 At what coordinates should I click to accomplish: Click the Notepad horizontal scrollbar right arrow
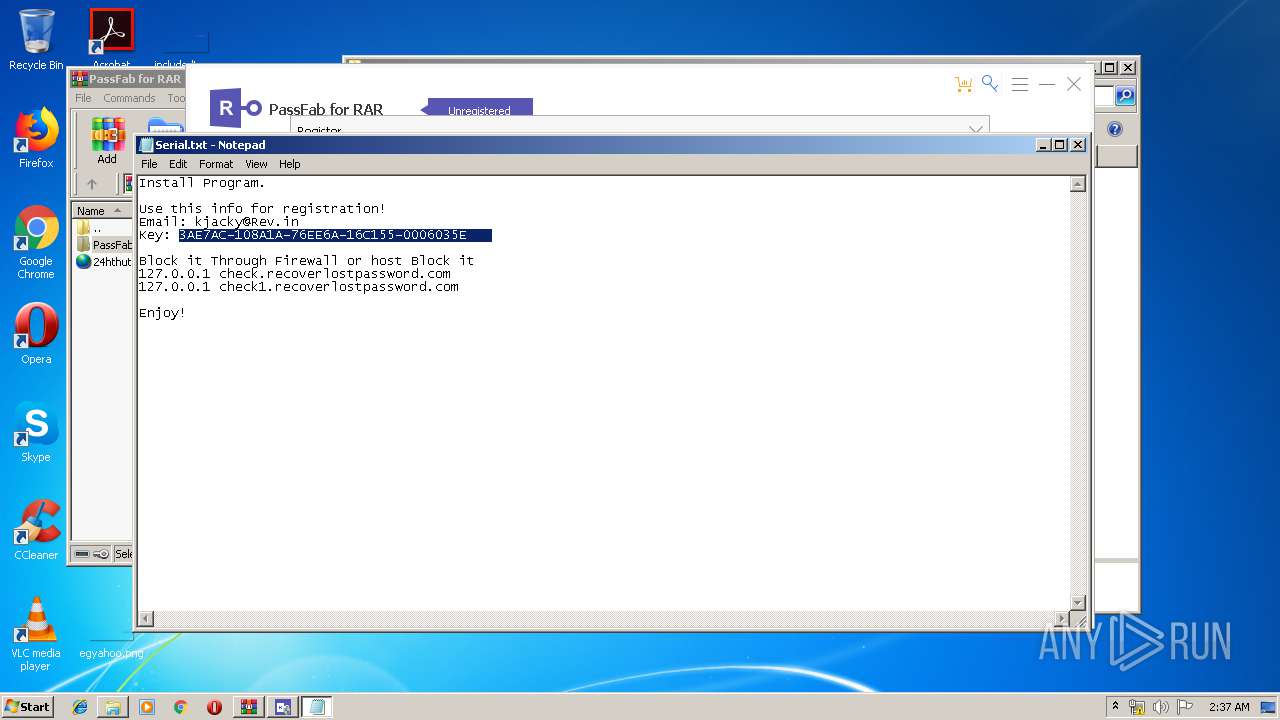tap(1061, 619)
